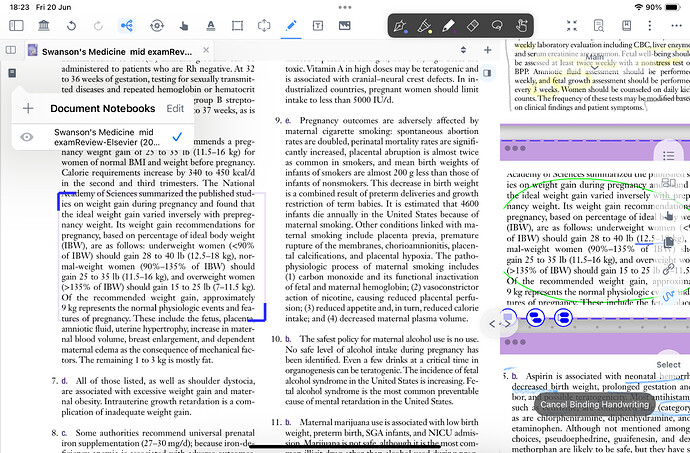Collapse the mindmap panel with arrow handle

pyautogui.click(x=499, y=324)
